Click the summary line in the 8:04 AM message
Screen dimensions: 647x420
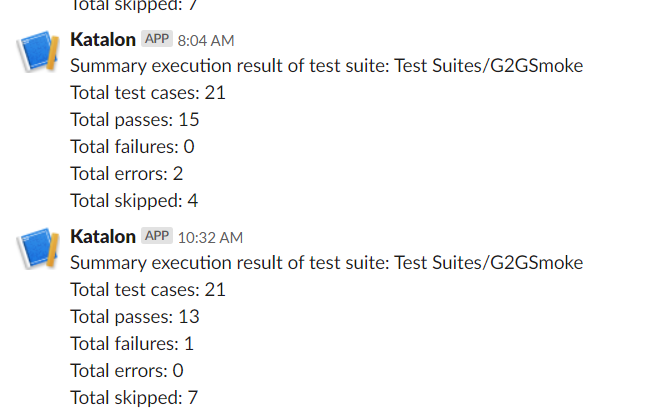(326, 66)
